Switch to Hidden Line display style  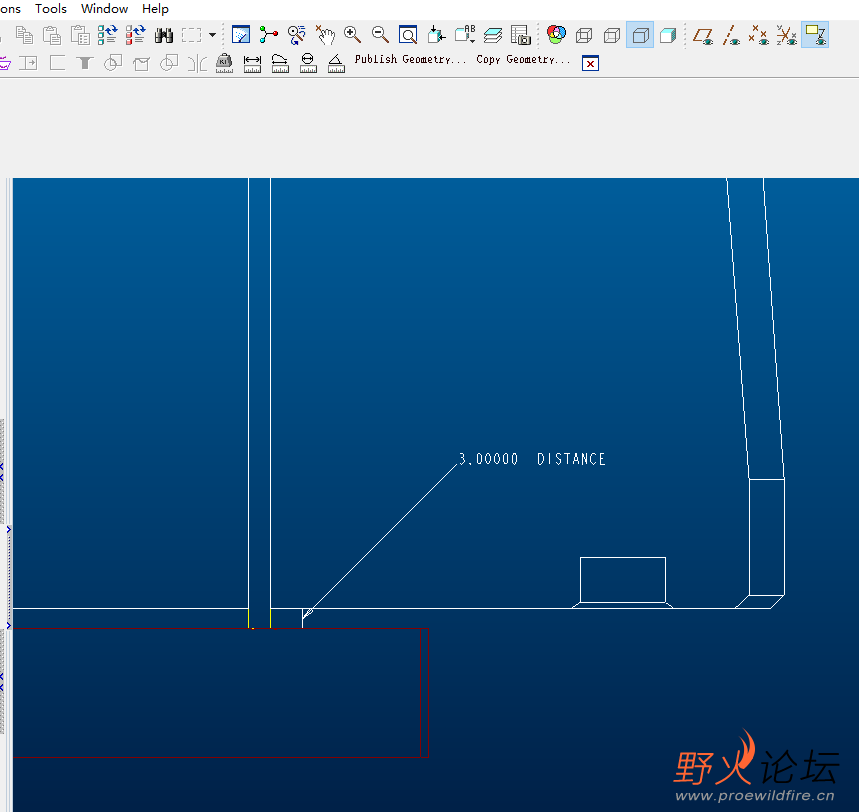[x=612, y=36]
